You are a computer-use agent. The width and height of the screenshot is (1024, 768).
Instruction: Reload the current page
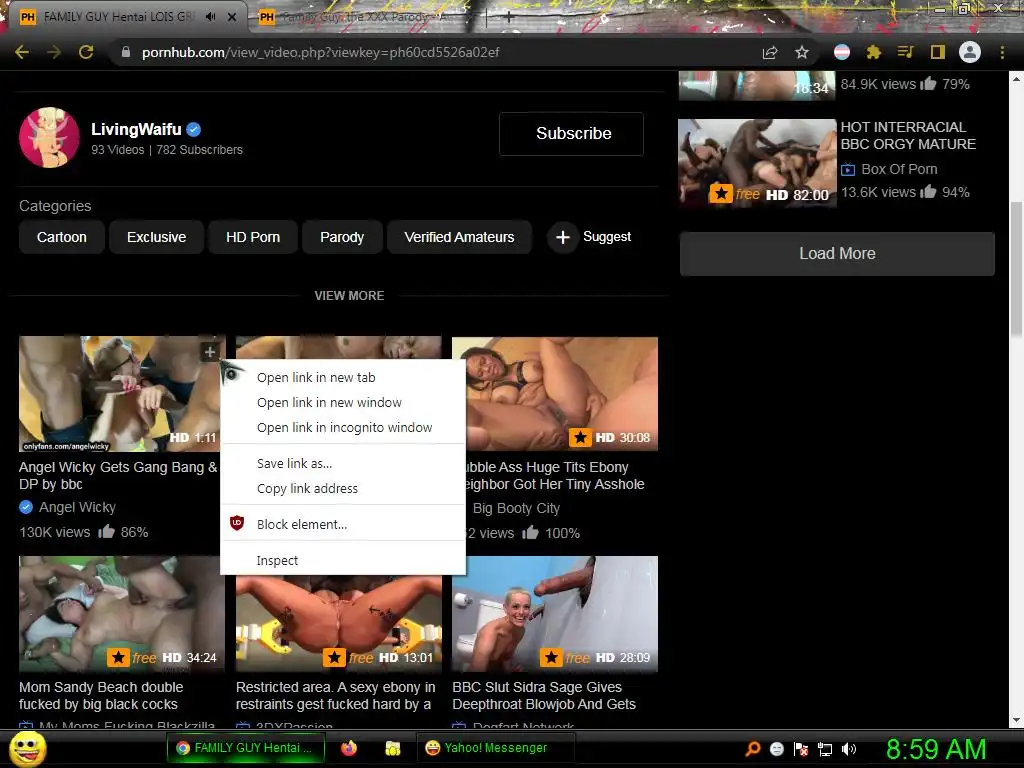point(86,52)
